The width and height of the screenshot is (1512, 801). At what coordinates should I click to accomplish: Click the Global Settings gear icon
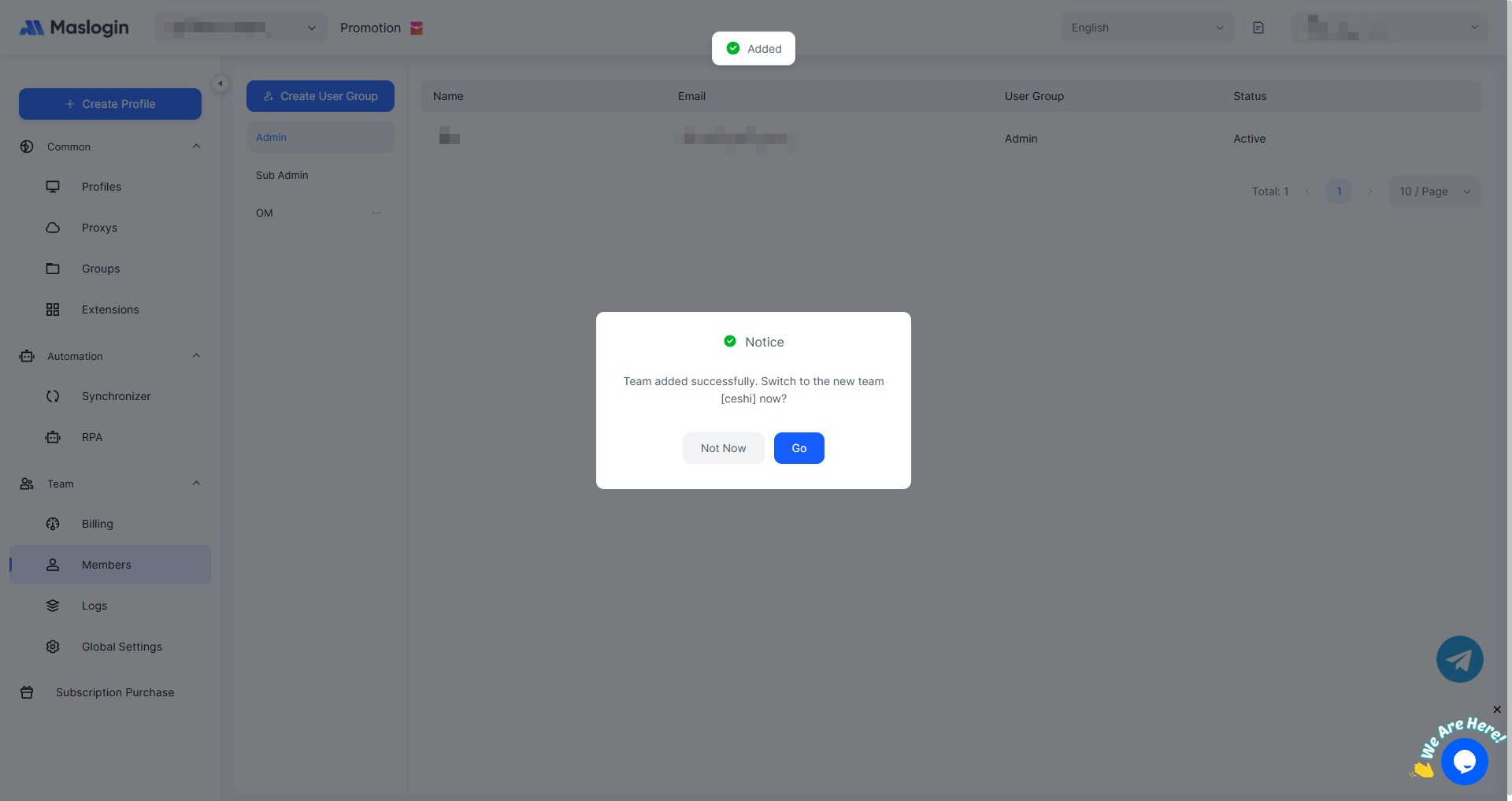[53, 647]
